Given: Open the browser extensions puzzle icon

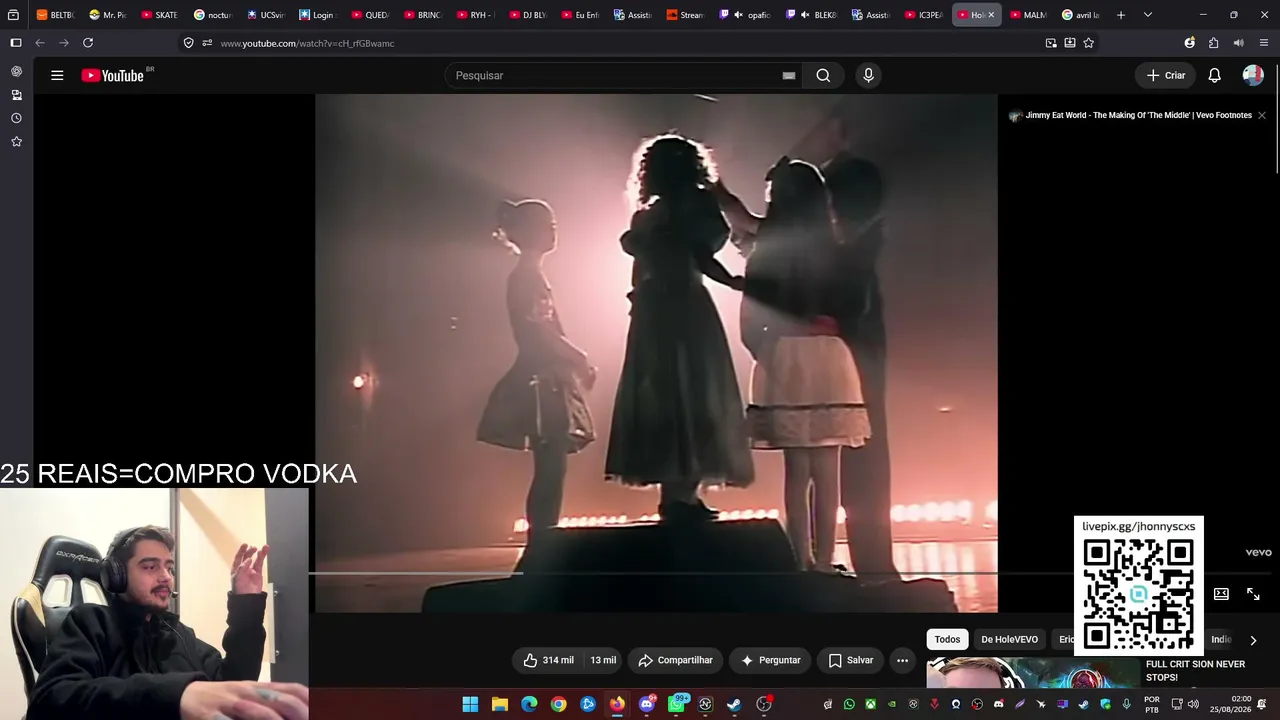Looking at the screenshot, I should [x=1213, y=43].
